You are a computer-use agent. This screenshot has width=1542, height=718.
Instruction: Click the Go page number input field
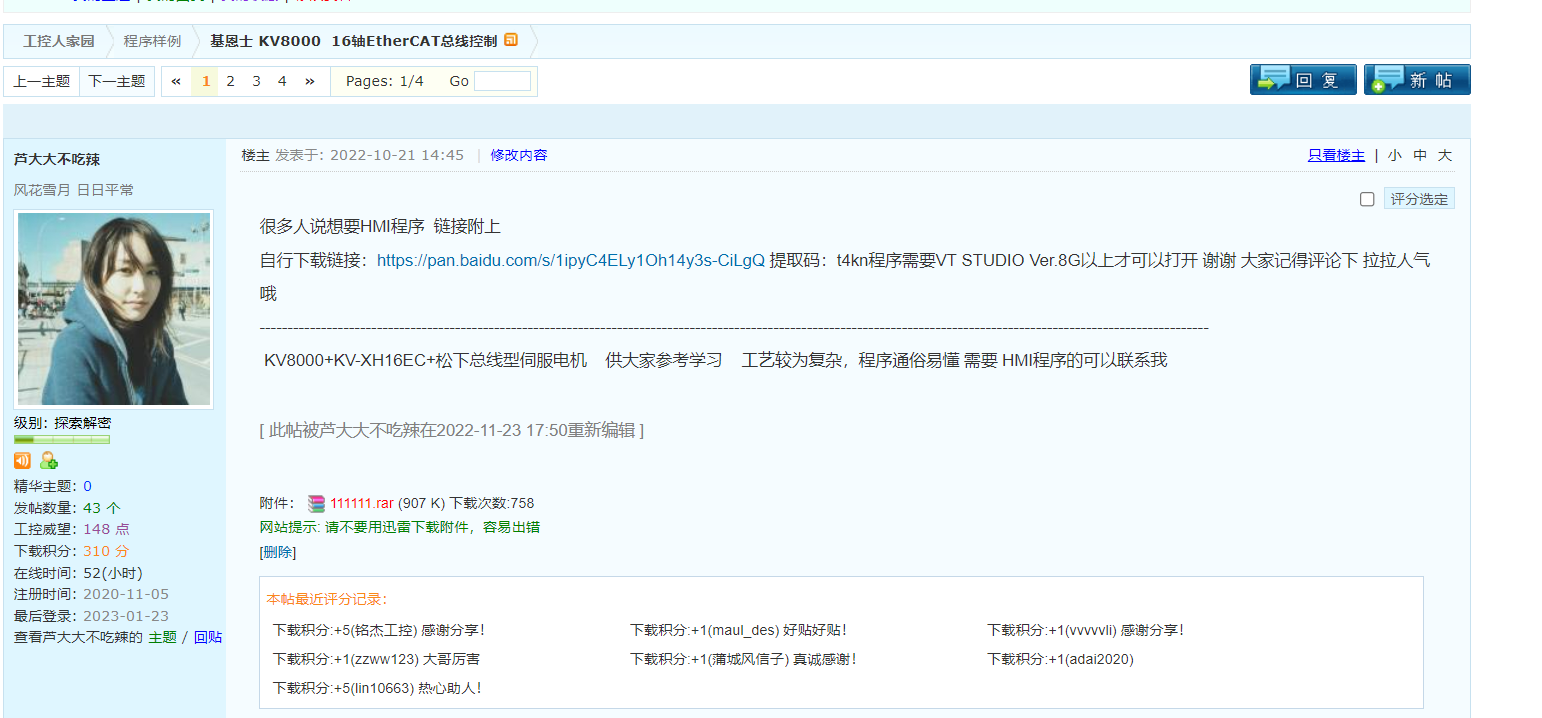coord(502,81)
